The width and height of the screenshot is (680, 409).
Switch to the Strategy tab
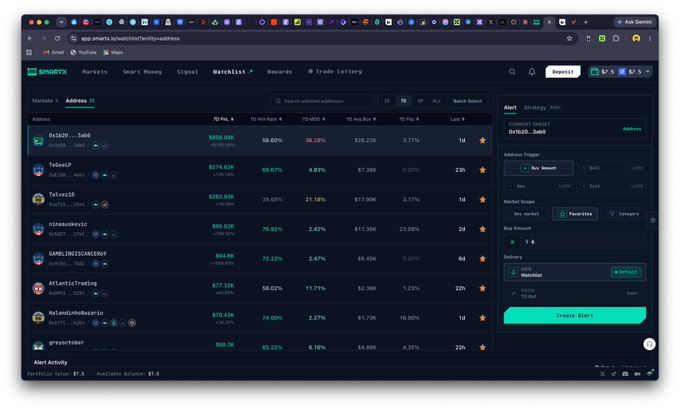click(535, 108)
